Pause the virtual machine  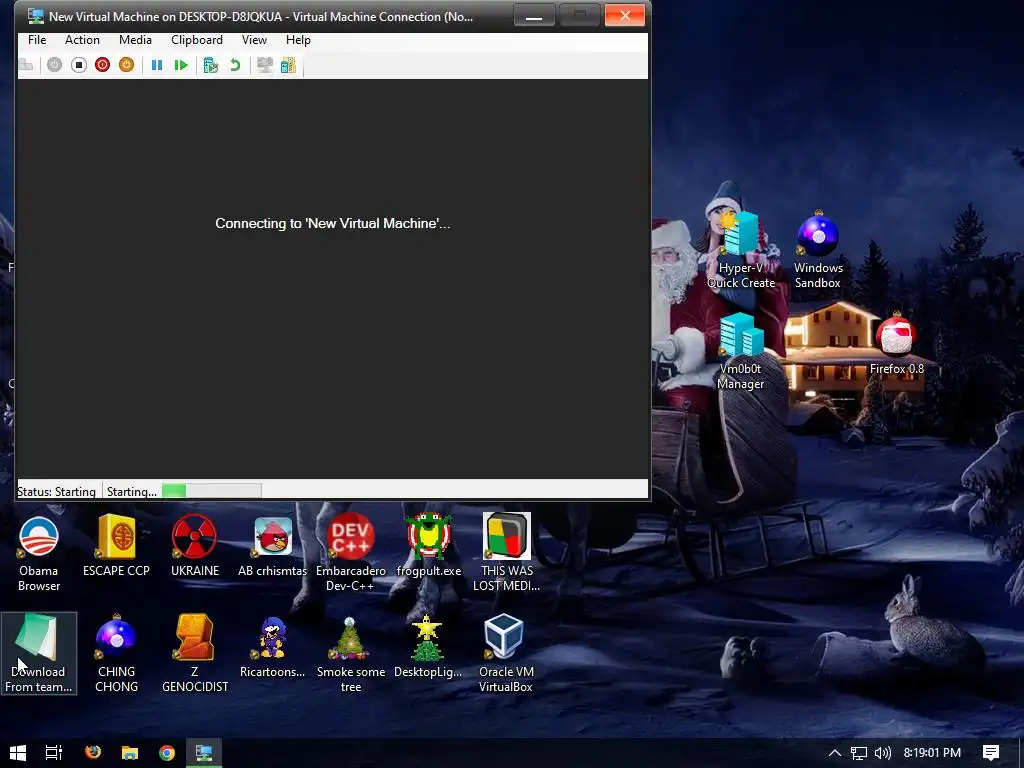tap(157, 65)
